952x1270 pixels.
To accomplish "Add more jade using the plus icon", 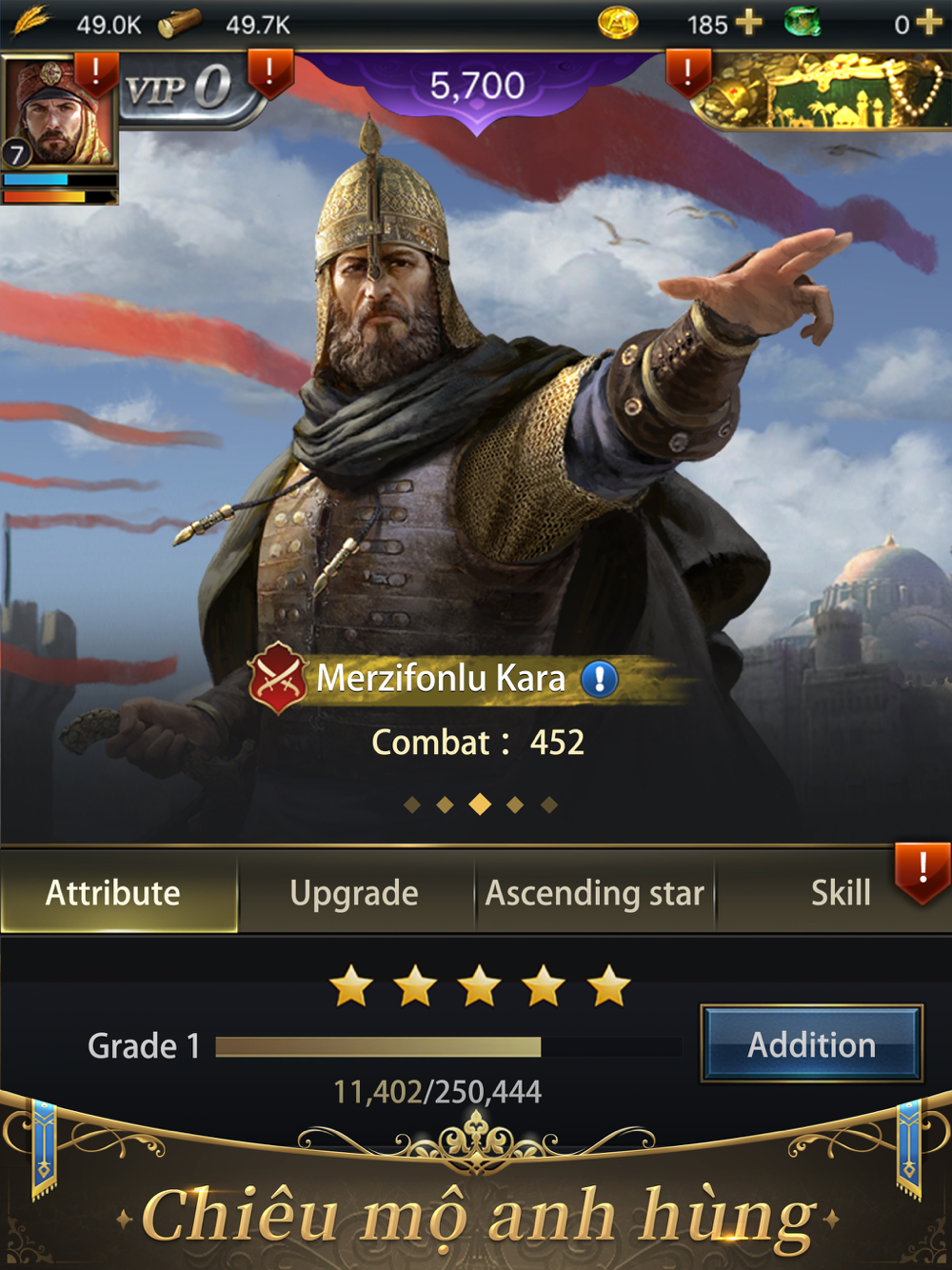I will [928, 22].
